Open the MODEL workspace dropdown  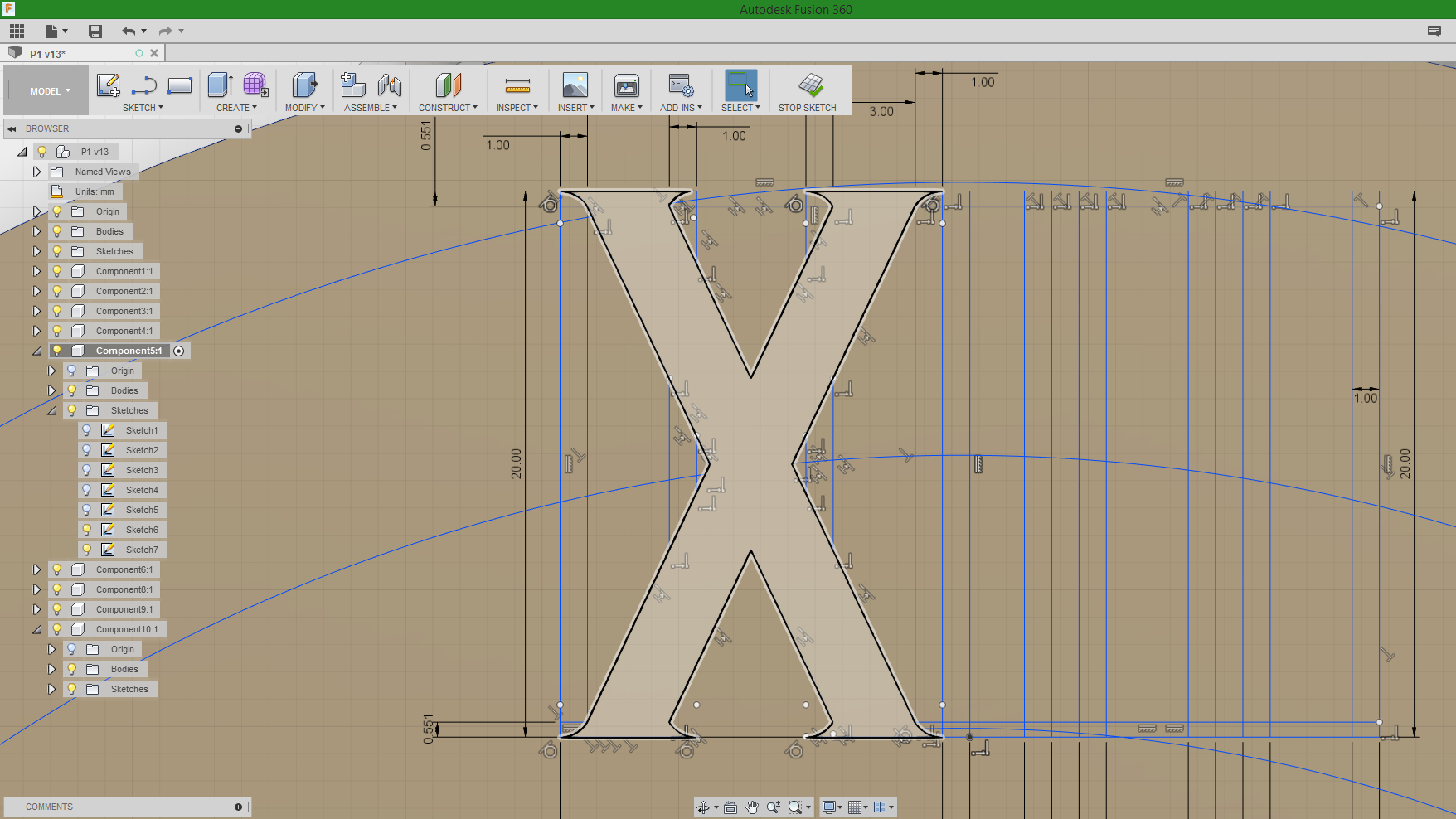50,91
